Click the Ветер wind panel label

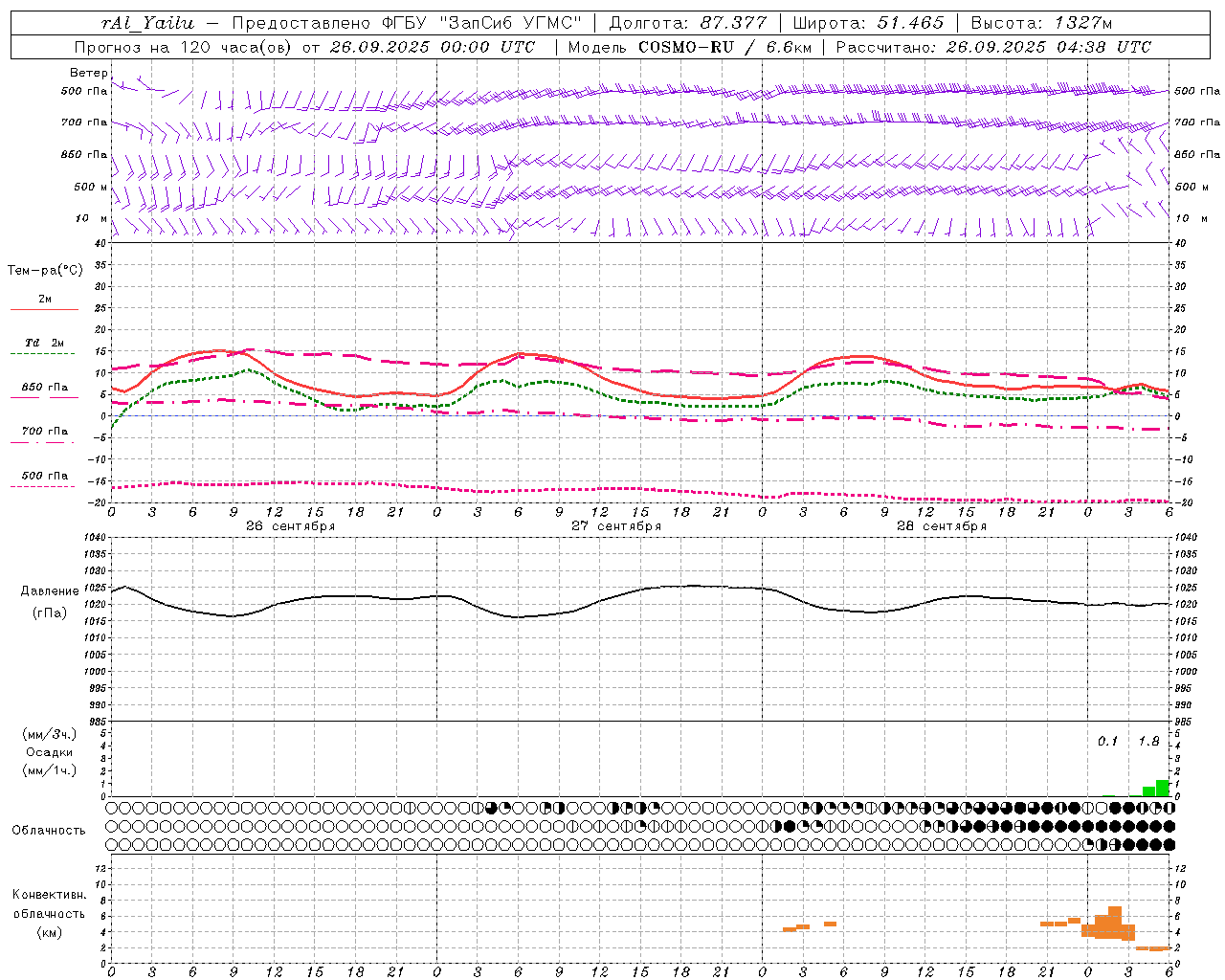click(88, 73)
